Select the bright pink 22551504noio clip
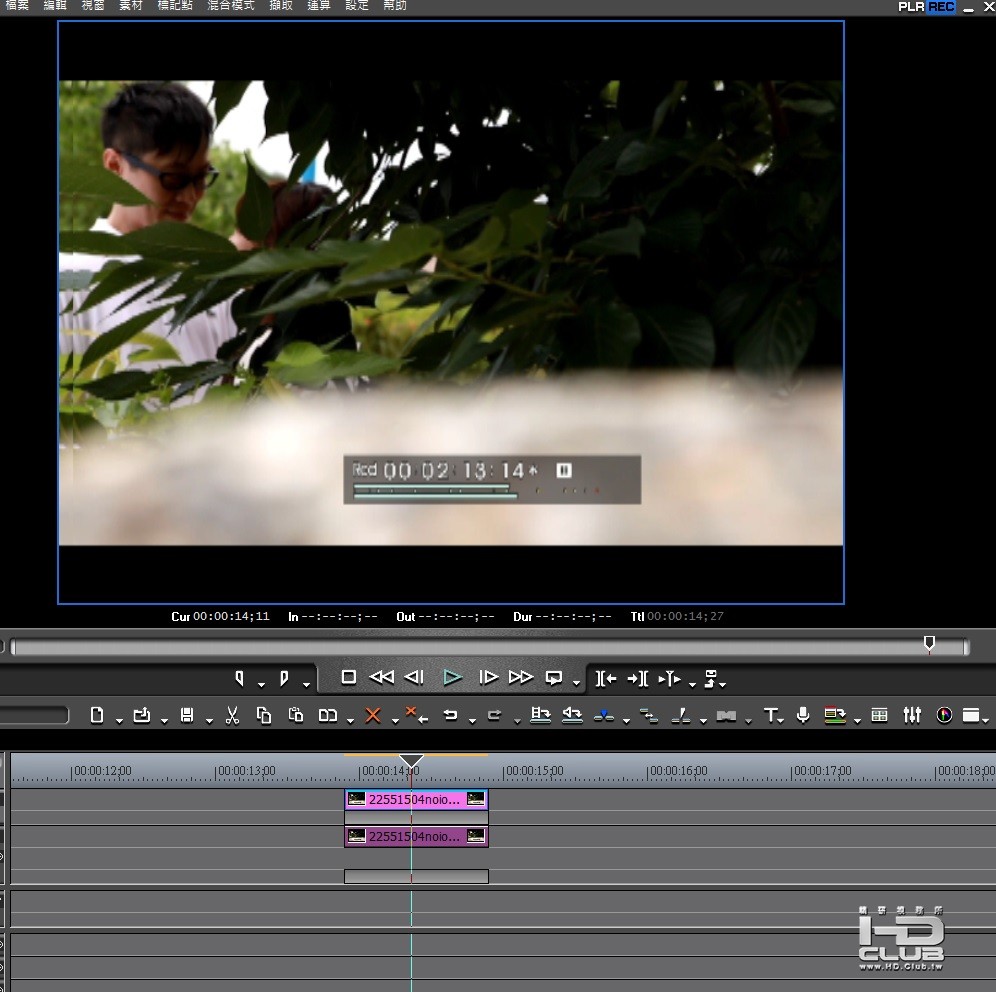This screenshot has height=992, width=996. coord(416,799)
